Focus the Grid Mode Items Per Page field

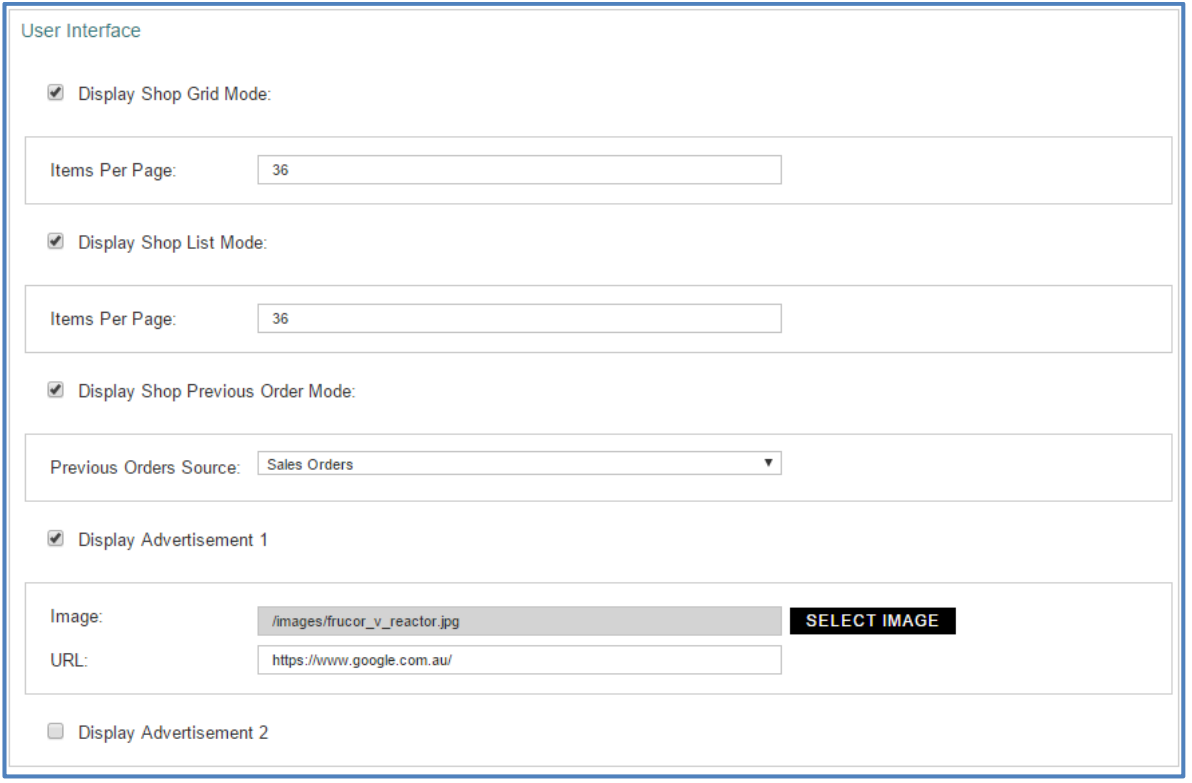pyautogui.click(x=519, y=170)
